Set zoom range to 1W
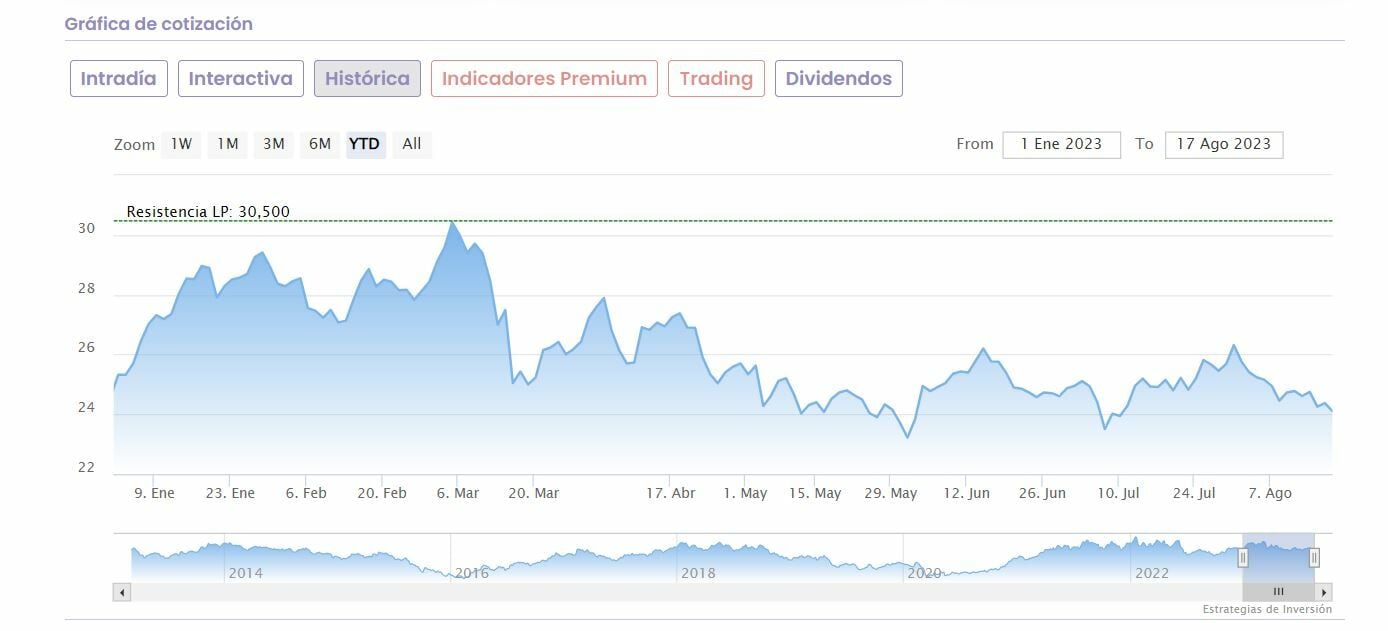 (181, 144)
